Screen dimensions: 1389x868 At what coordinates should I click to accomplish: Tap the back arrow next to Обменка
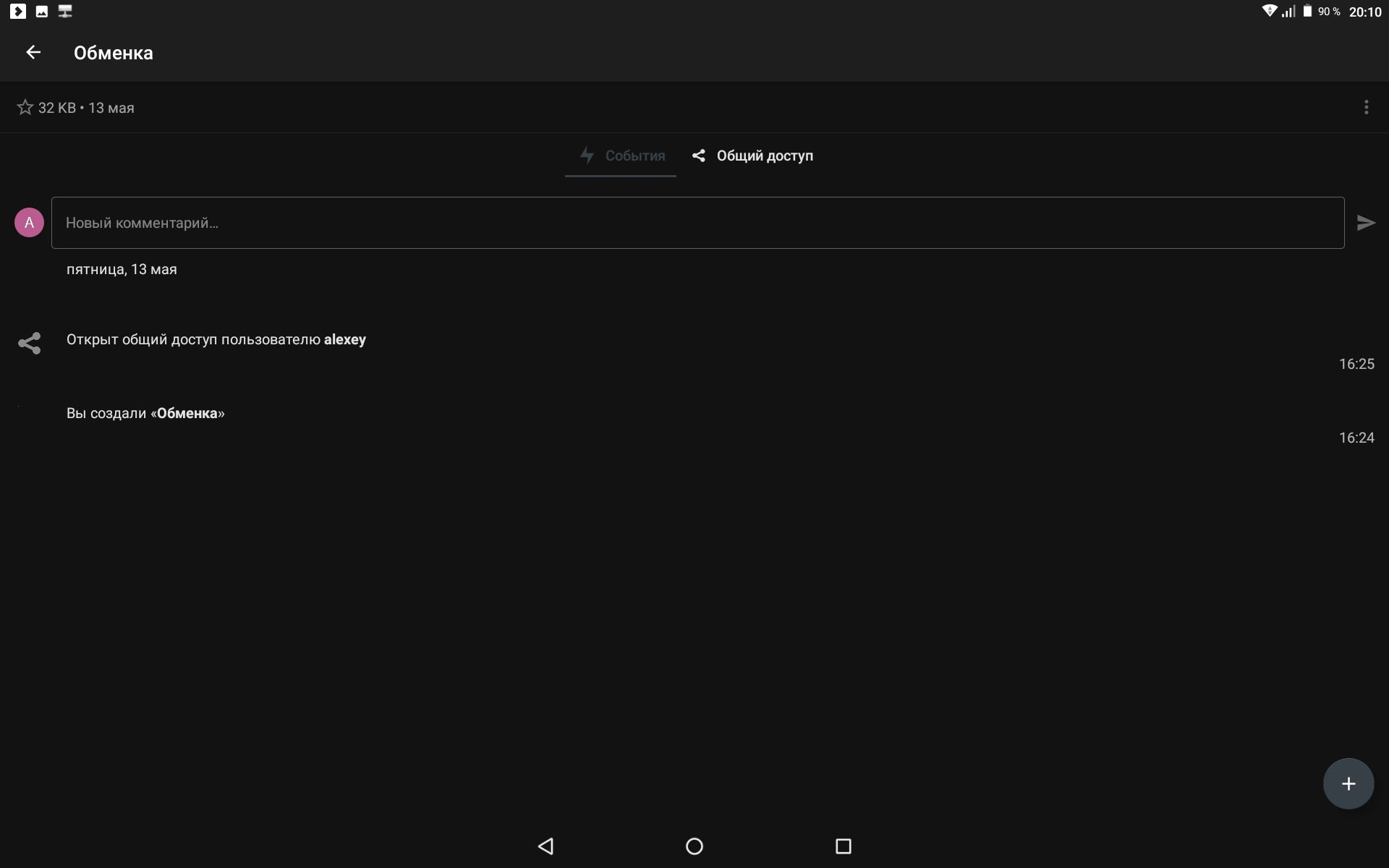click(x=33, y=52)
